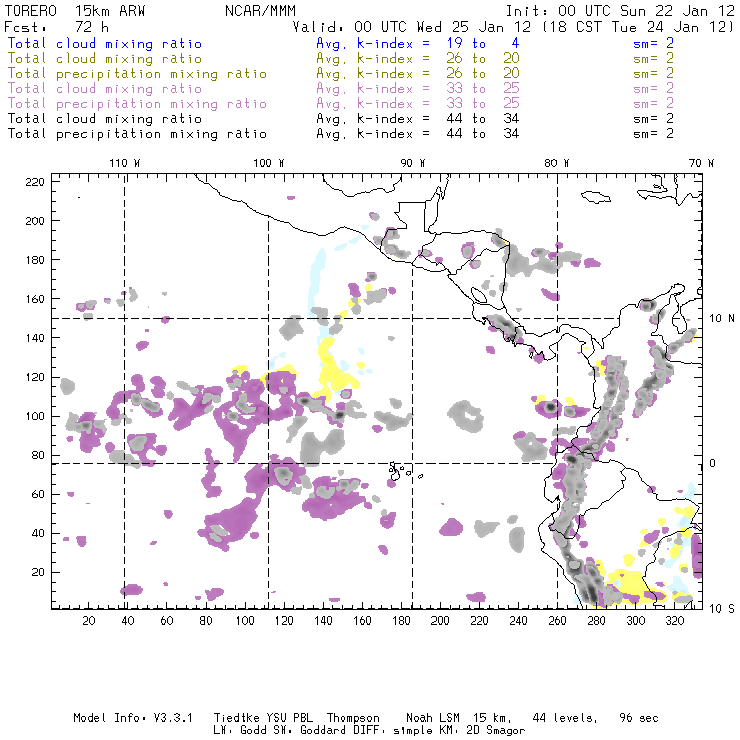This screenshot has height=740, width=740.
Task: Click the "110 W" longitude label
Action: (x=125, y=163)
